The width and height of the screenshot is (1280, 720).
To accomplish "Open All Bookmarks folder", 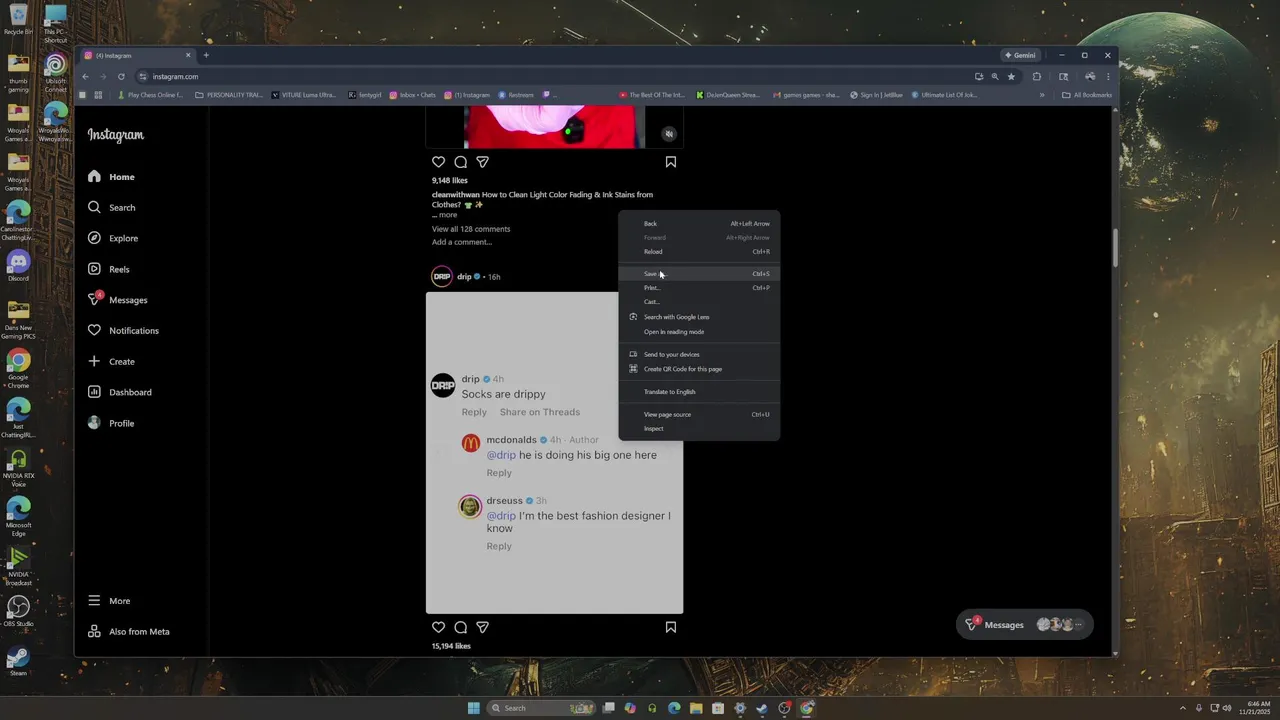I will pyautogui.click(x=1087, y=95).
